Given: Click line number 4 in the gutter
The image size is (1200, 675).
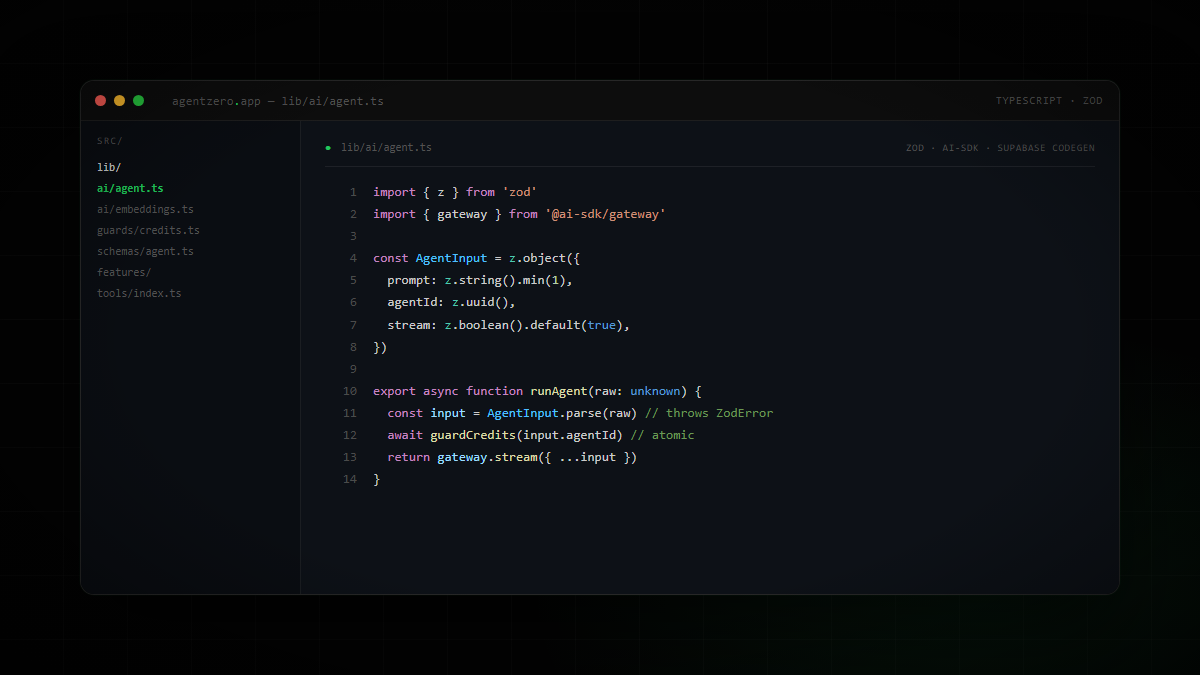Looking at the screenshot, I should (352, 258).
